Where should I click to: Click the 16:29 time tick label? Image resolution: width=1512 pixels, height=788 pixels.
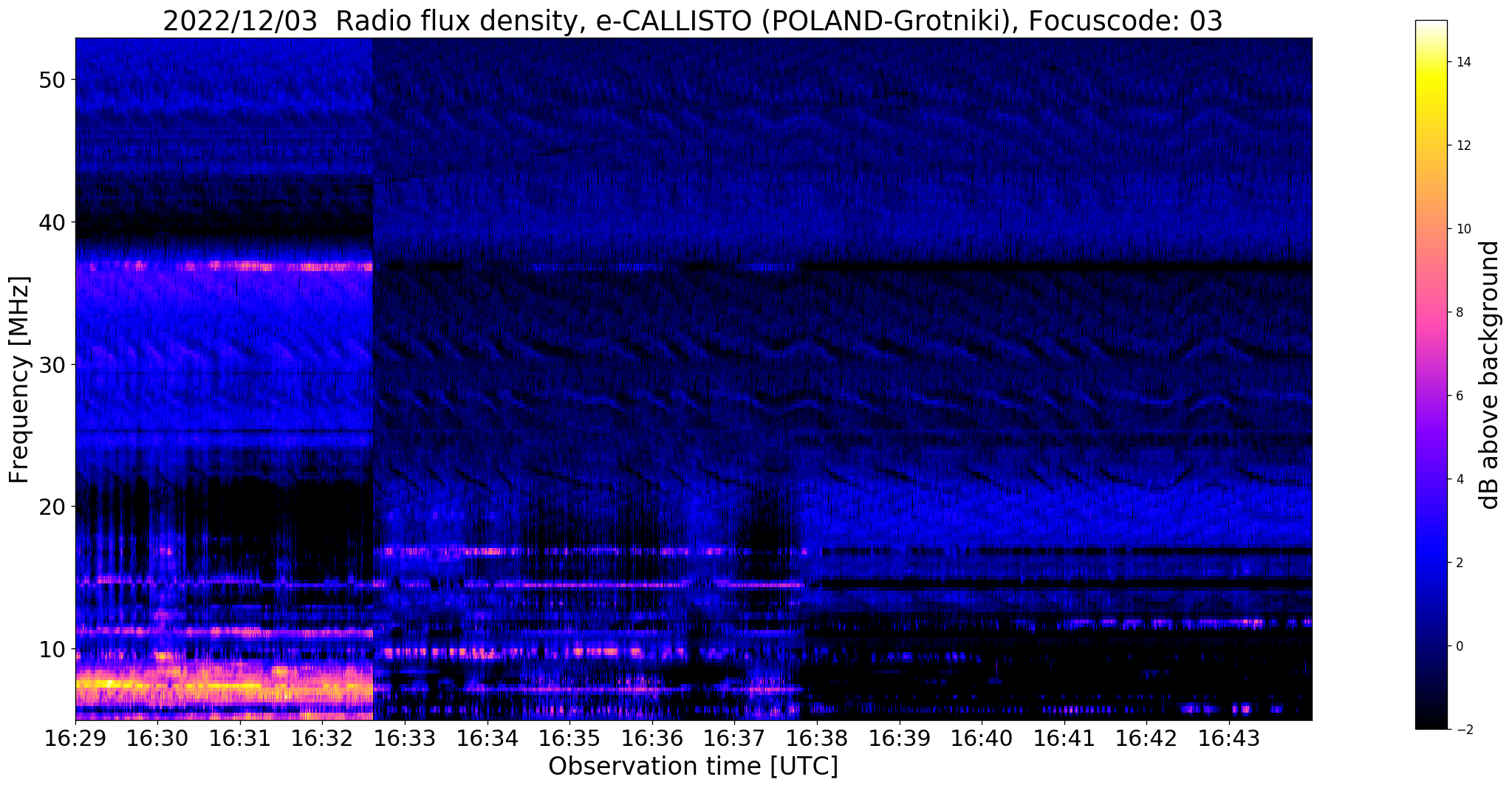tap(75, 739)
